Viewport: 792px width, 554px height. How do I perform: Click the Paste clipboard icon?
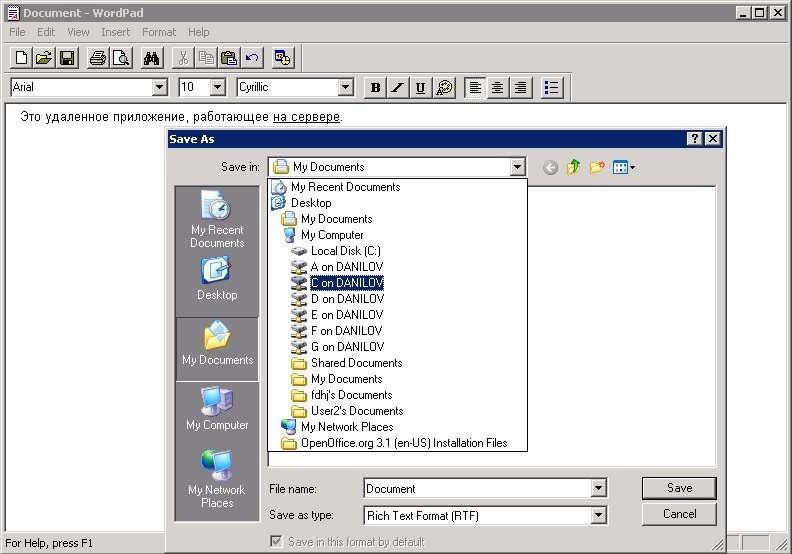[x=229, y=58]
